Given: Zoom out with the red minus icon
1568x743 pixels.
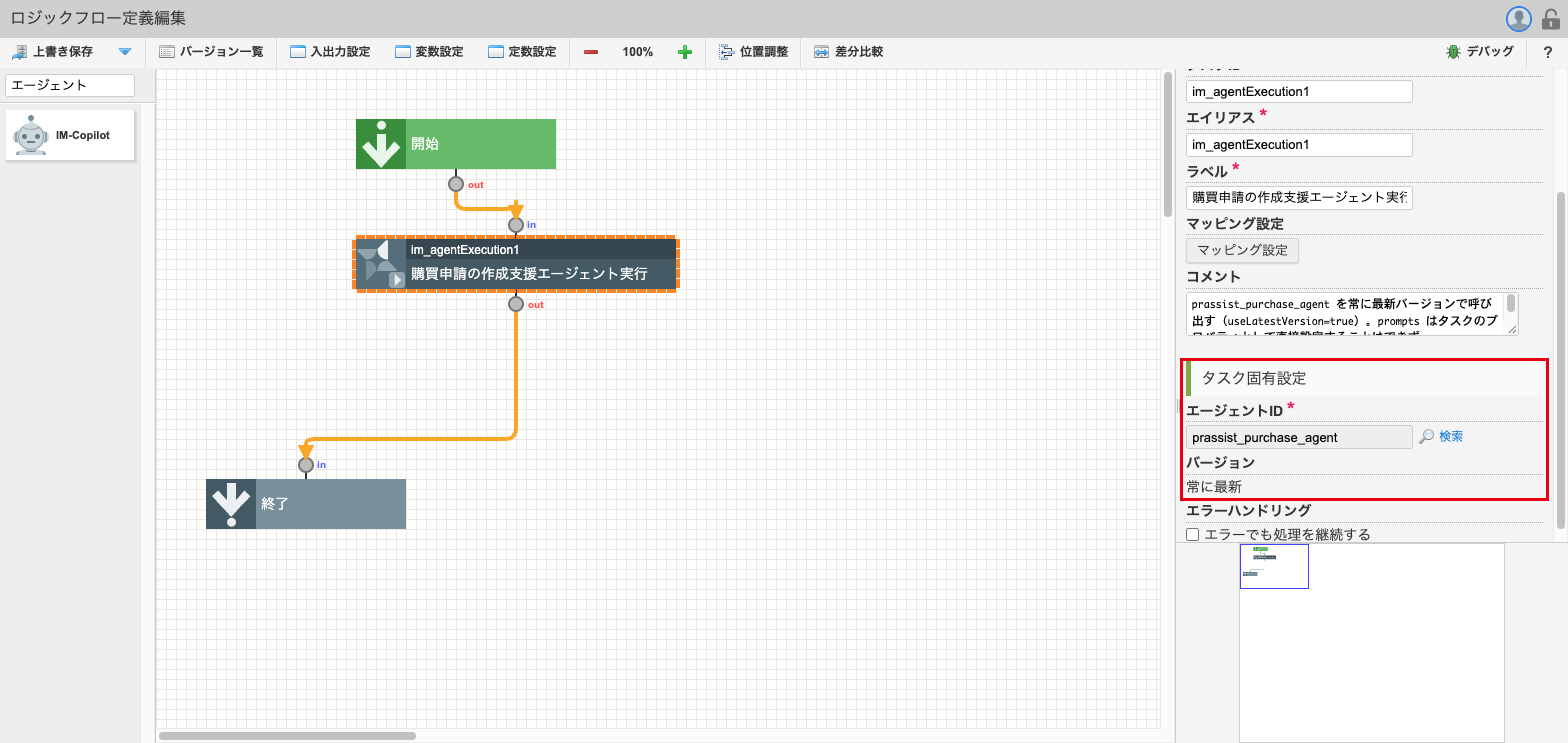Looking at the screenshot, I should (x=591, y=52).
